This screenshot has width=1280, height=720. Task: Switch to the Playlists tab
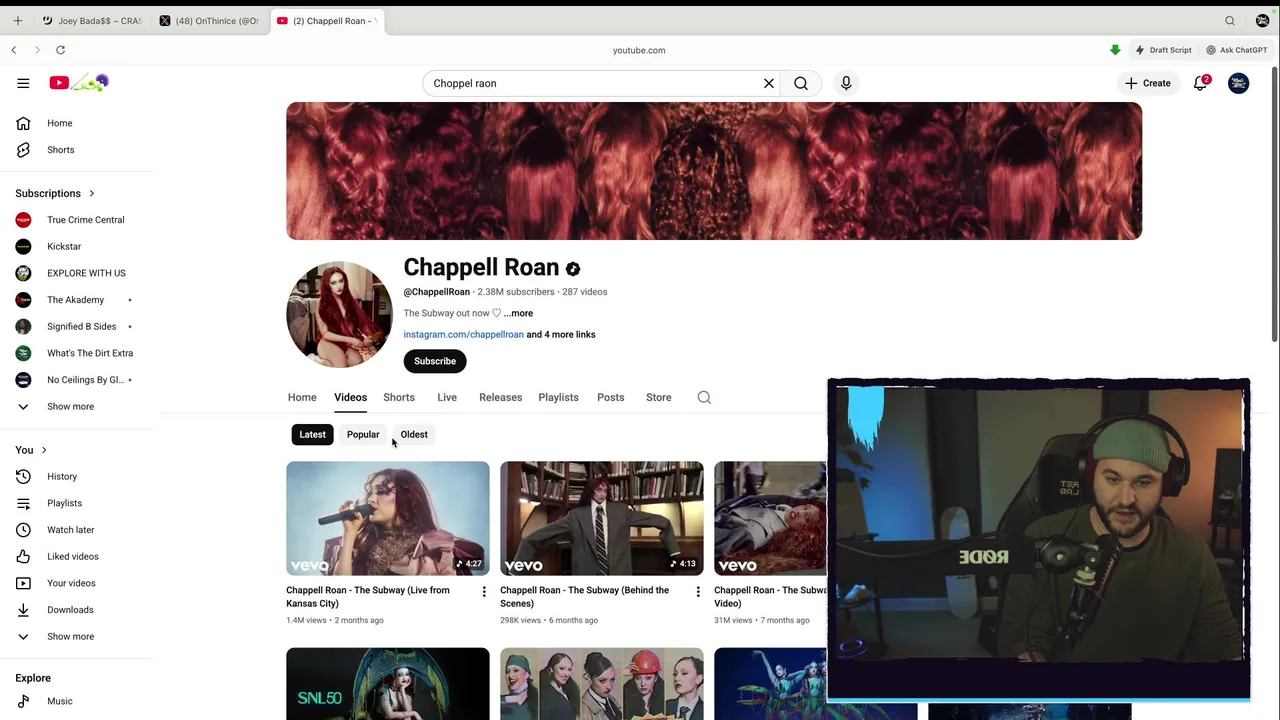(558, 397)
